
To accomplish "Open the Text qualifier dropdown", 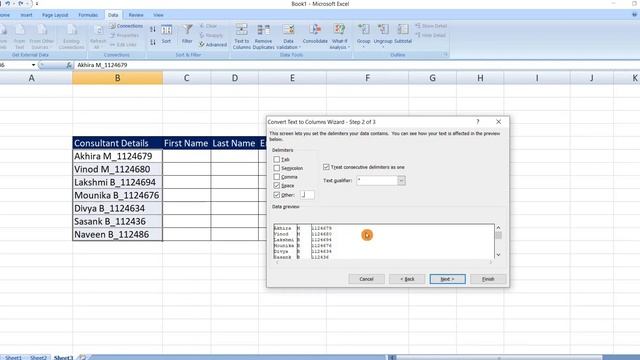I will click(401, 180).
